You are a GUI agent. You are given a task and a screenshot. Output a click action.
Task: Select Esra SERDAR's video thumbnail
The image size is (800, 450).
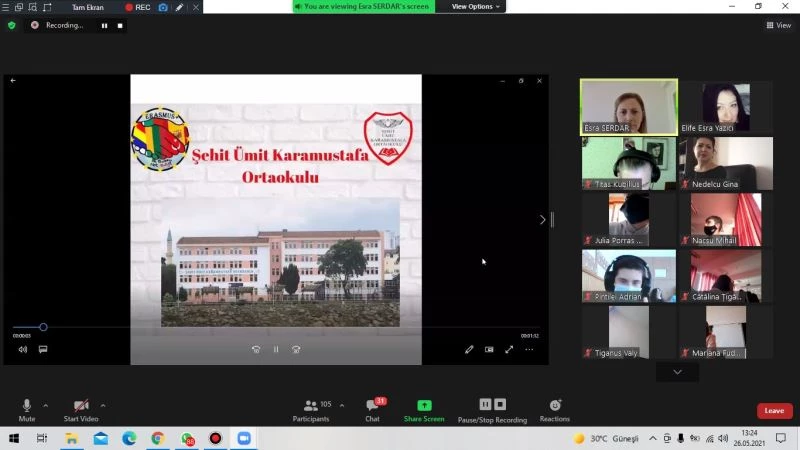629,107
